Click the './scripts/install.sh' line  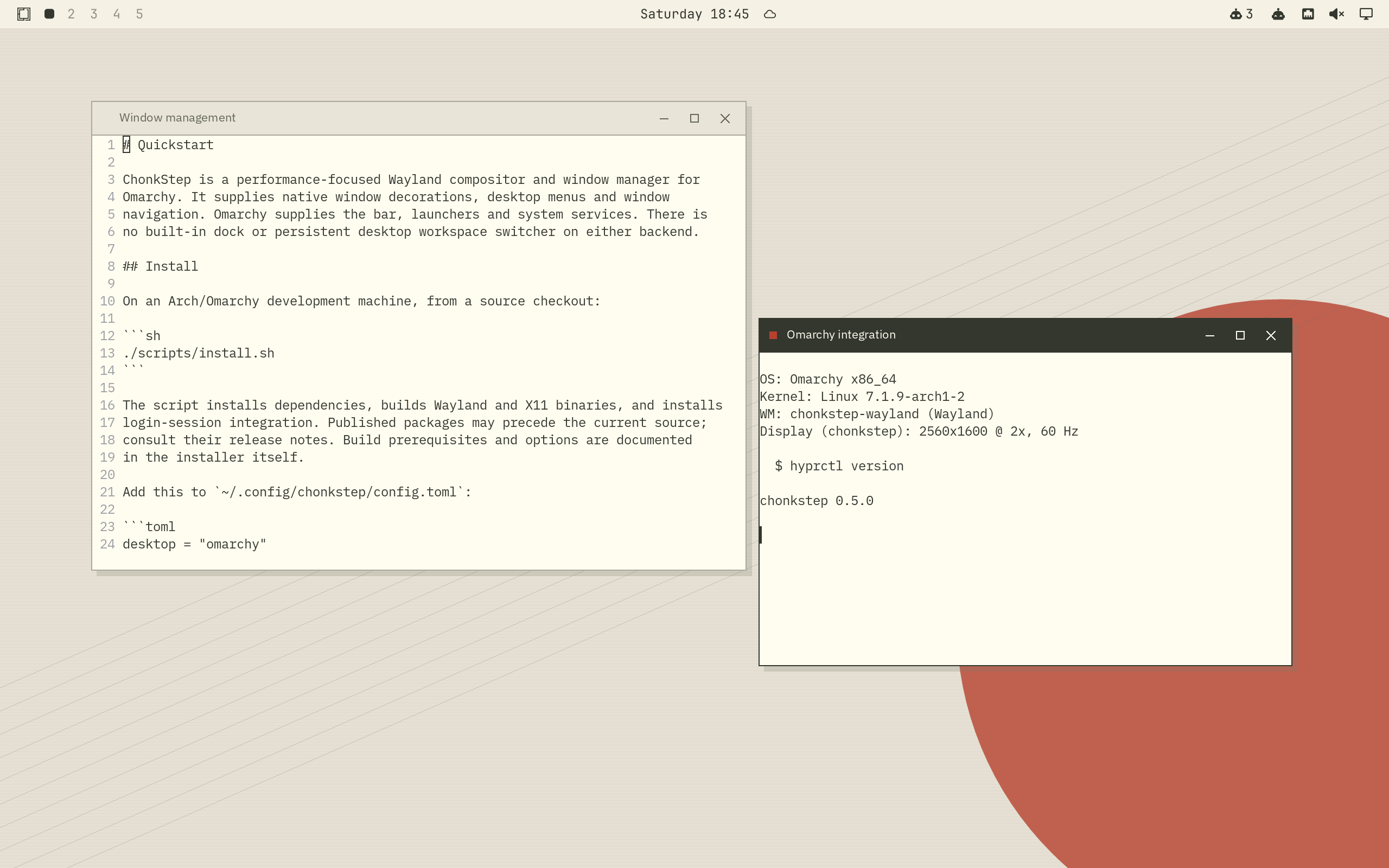199,353
